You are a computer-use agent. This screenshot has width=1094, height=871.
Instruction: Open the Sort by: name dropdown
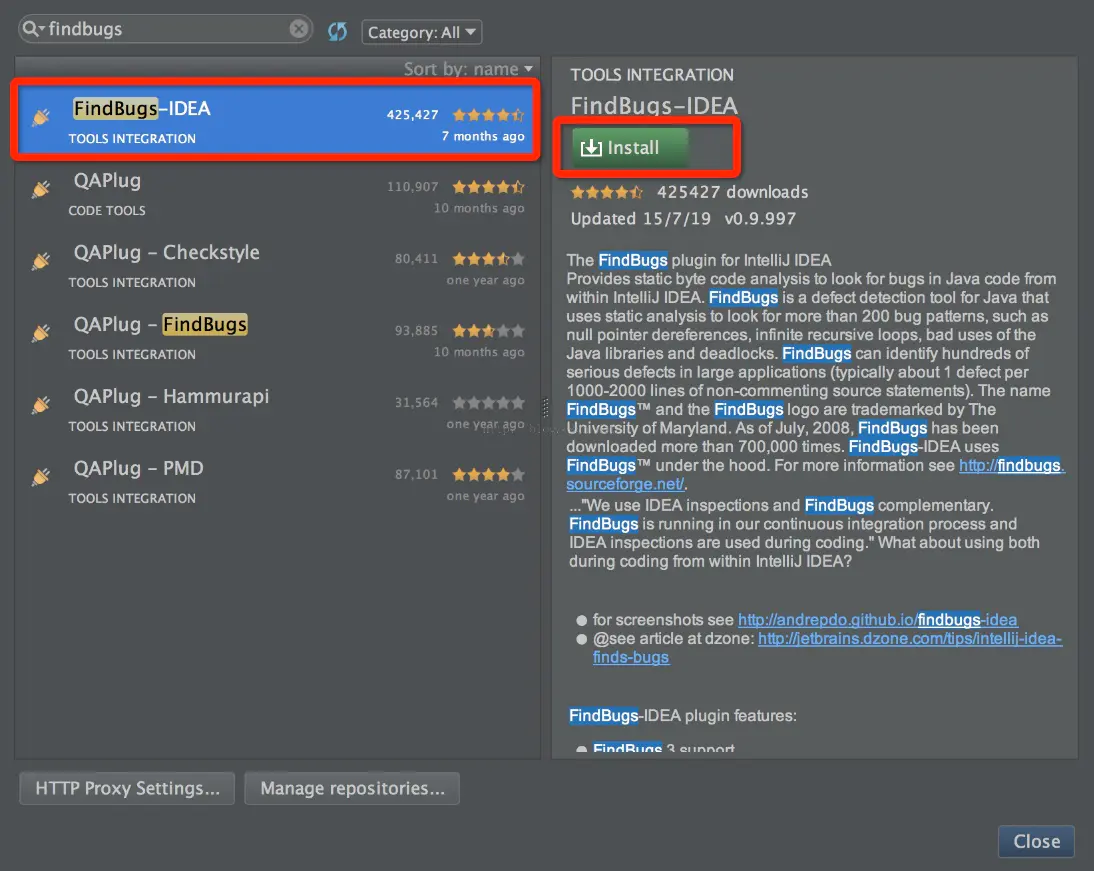tap(468, 68)
